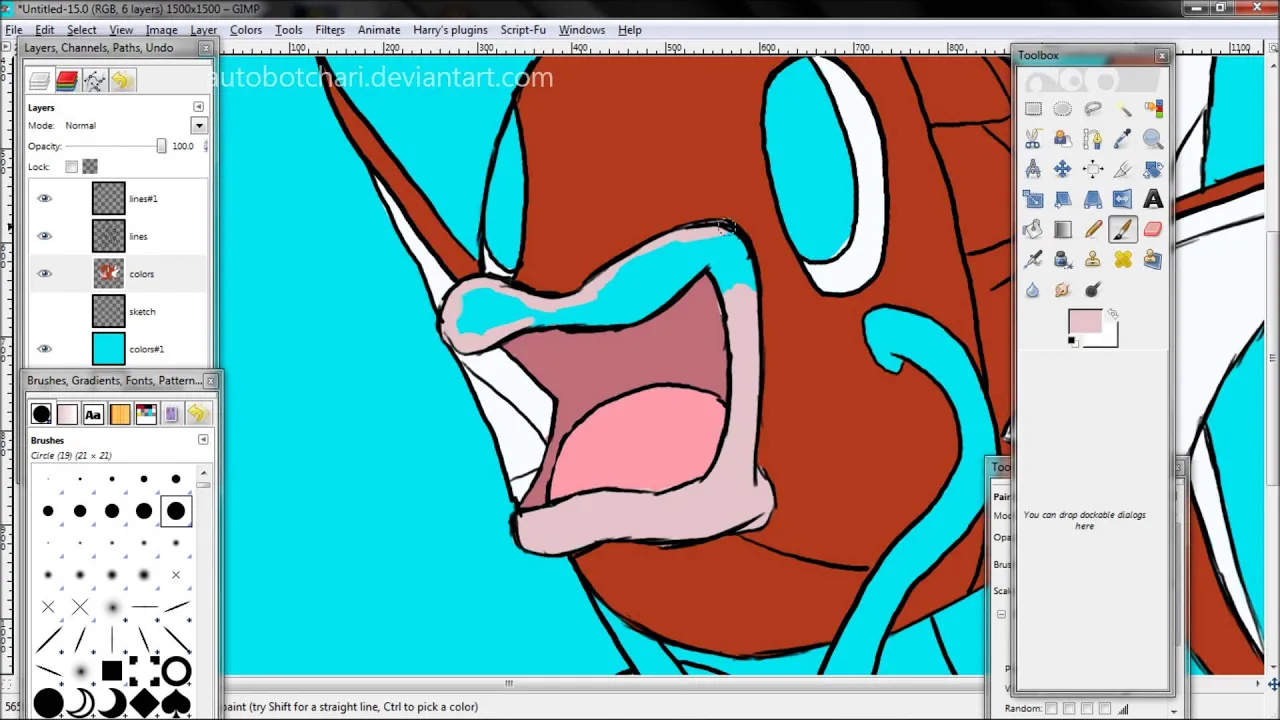Switch to the Fonts tab
This screenshot has width=1280, height=720.
(93, 414)
